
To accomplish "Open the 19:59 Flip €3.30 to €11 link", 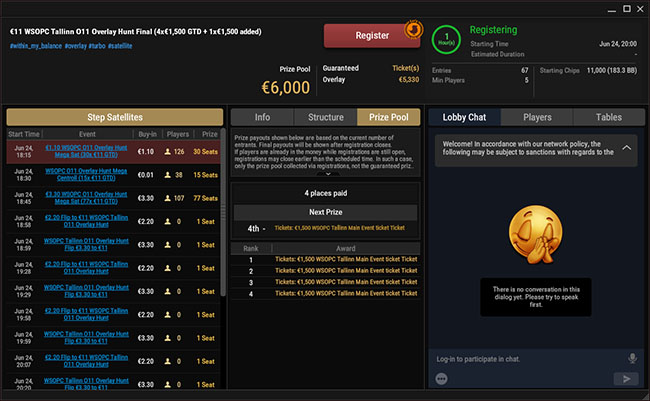I will pyautogui.click(x=86, y=337).
